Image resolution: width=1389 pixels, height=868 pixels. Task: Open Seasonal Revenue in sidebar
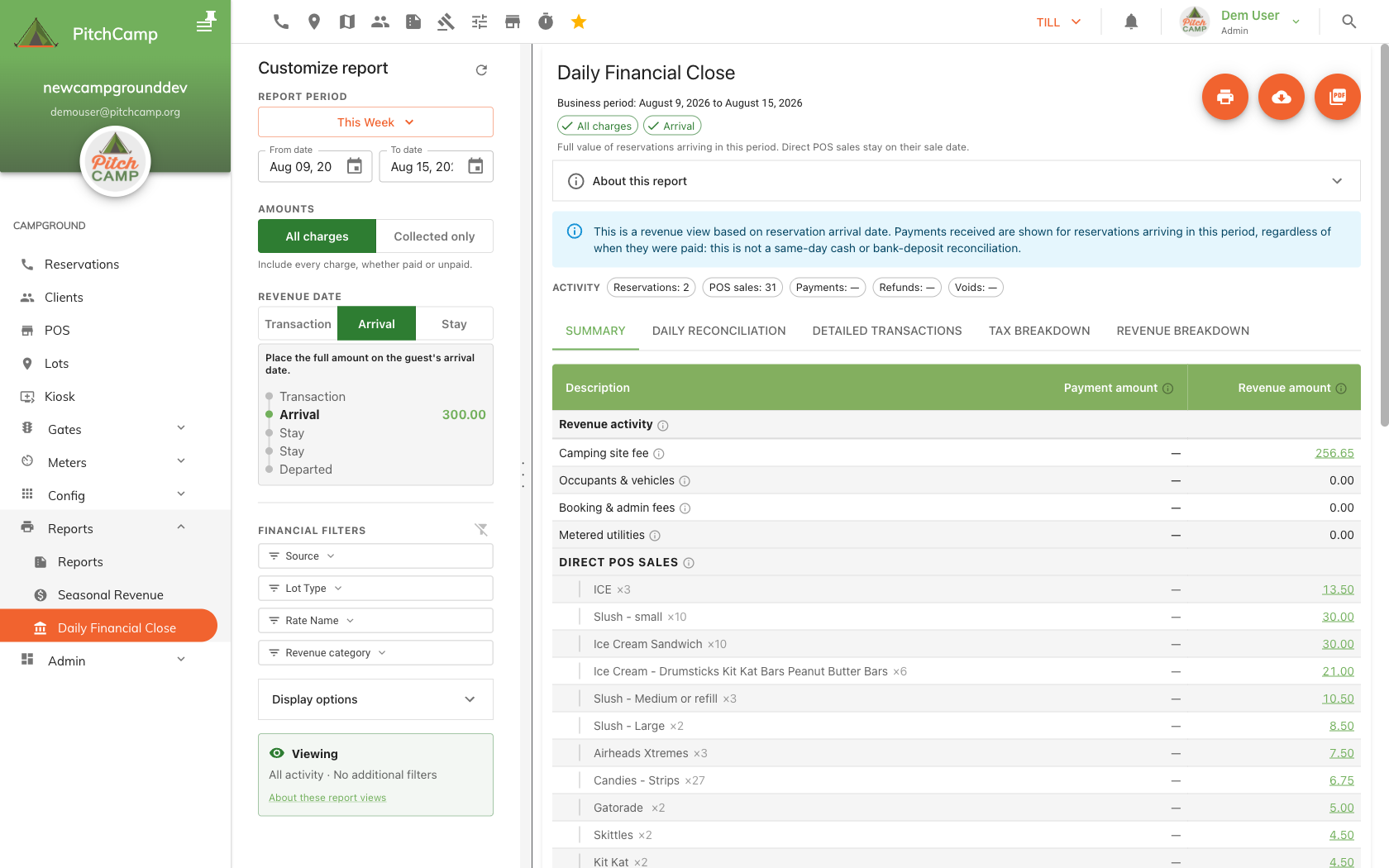109,595
